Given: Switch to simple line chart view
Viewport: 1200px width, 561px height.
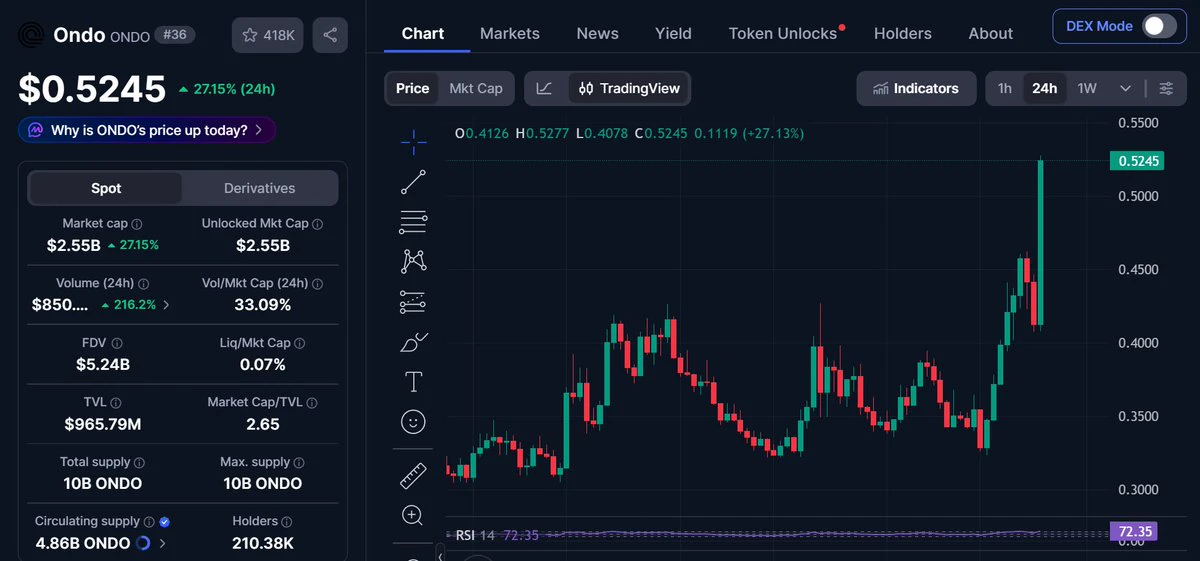Looking at the screenshot, I should [544, 88].
